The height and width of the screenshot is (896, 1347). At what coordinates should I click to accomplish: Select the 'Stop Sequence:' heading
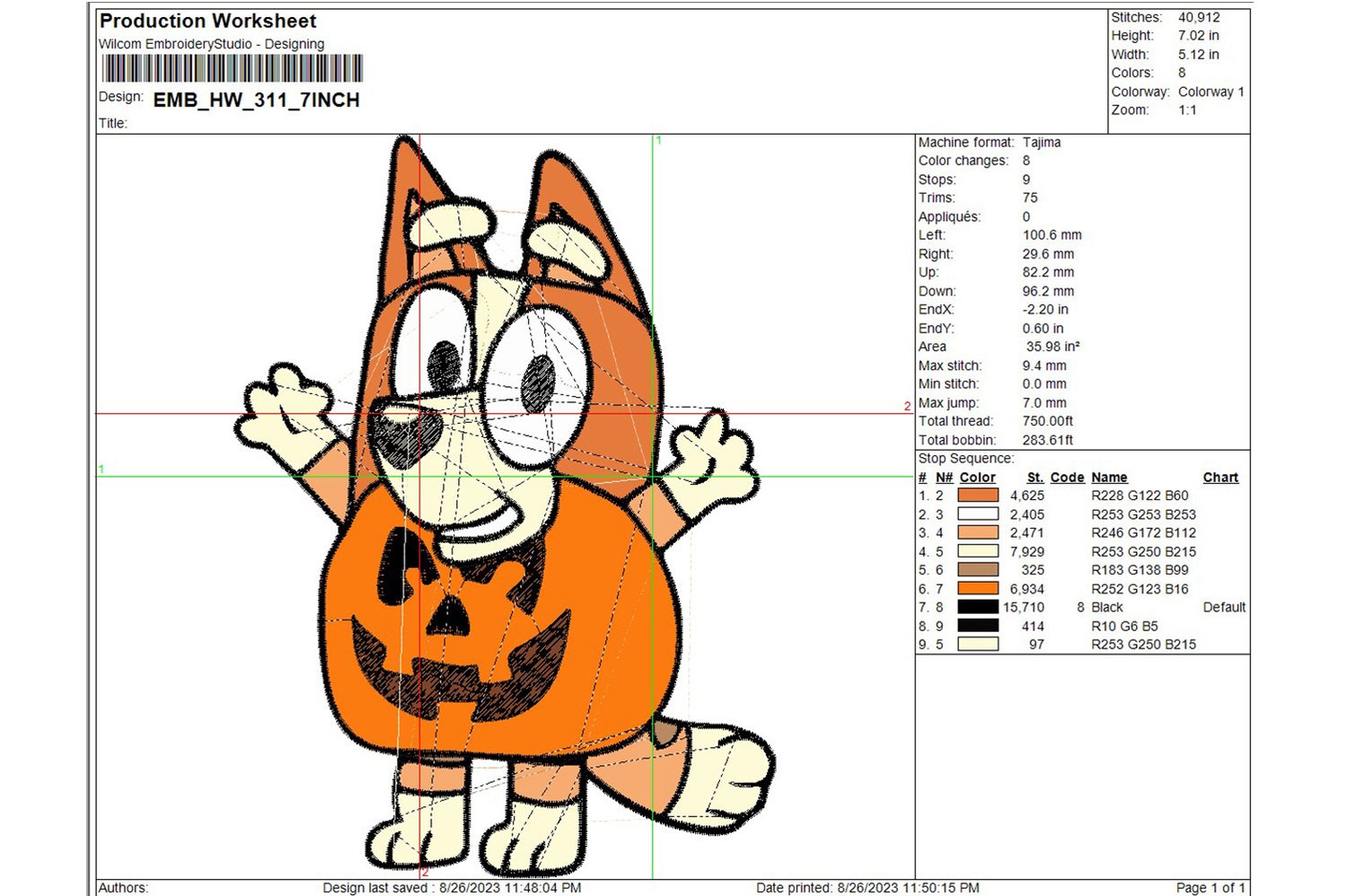coord(965,459)
